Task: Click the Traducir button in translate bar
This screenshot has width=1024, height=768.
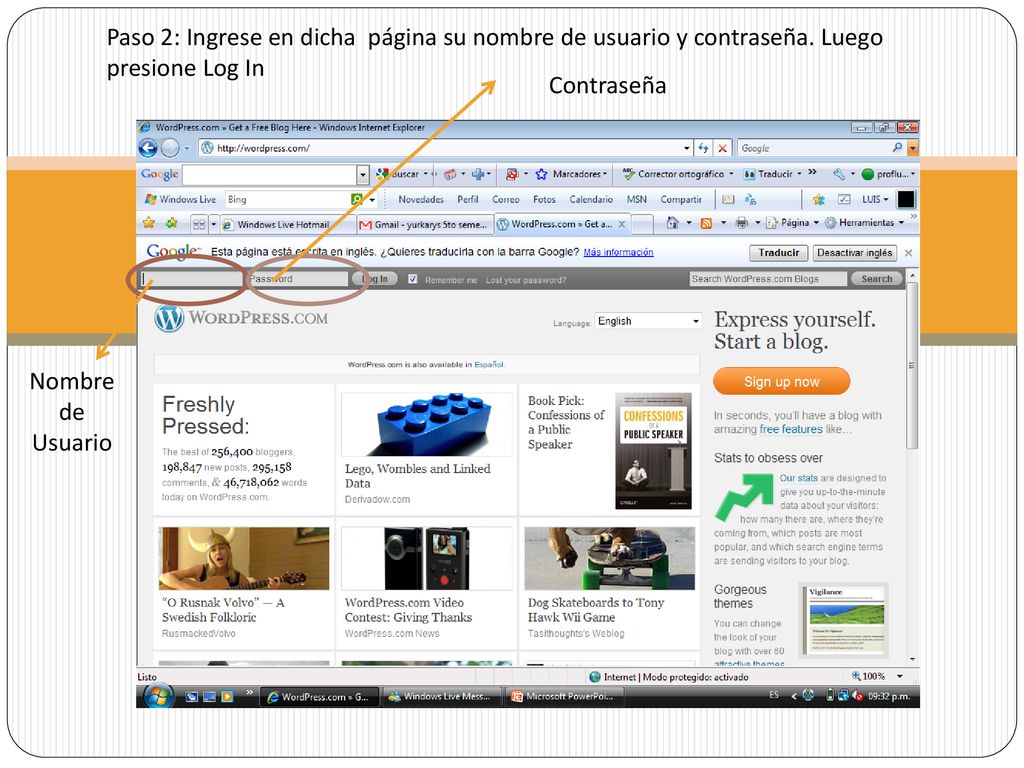Action: 778,253
